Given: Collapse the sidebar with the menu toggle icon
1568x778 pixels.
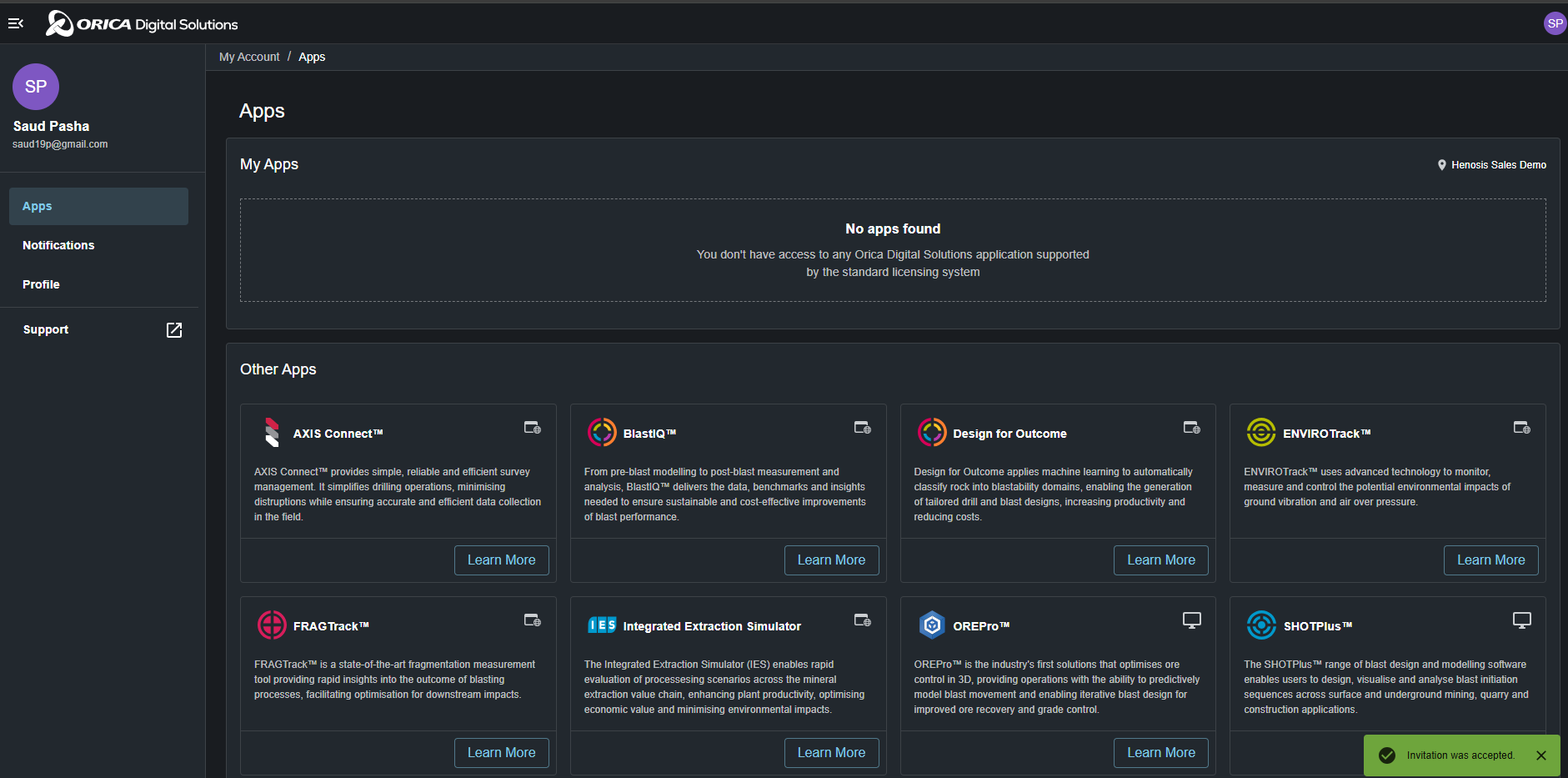Looking at the screenshot, I should (15, 23).
